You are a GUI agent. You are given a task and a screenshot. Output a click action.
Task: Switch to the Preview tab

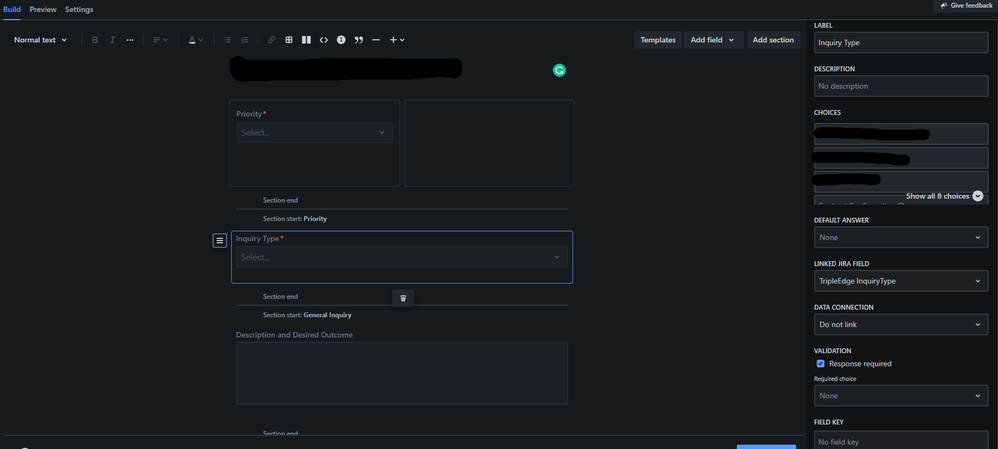coord(43,10)
